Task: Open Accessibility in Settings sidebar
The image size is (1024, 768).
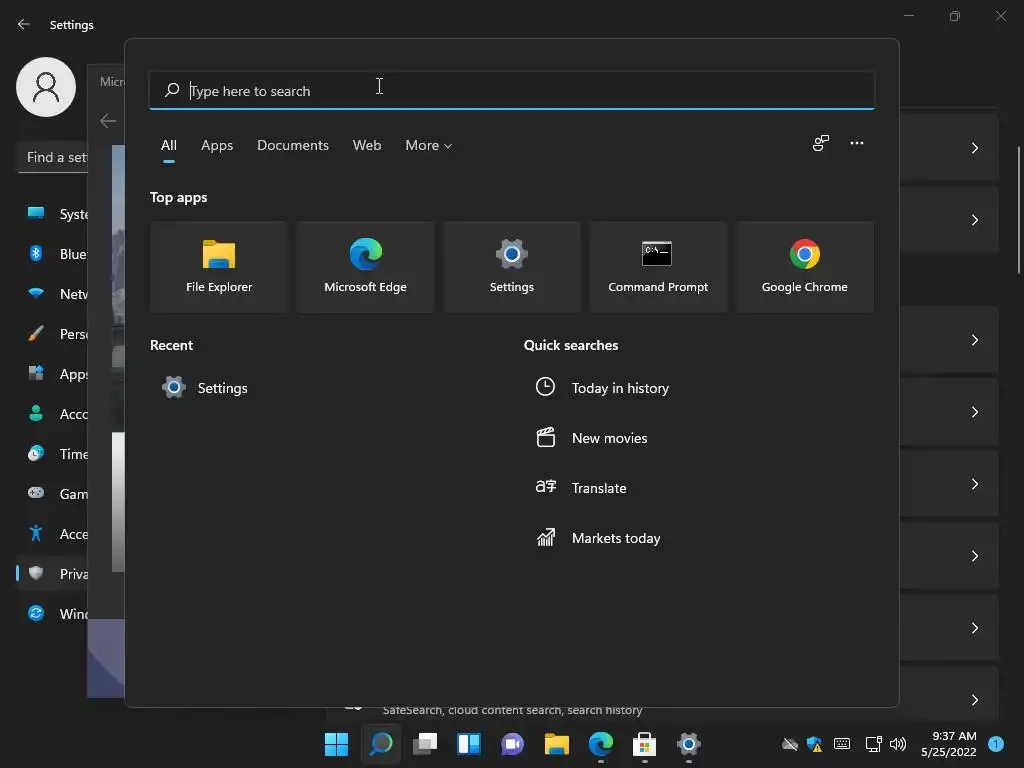Action: (52, 534)
